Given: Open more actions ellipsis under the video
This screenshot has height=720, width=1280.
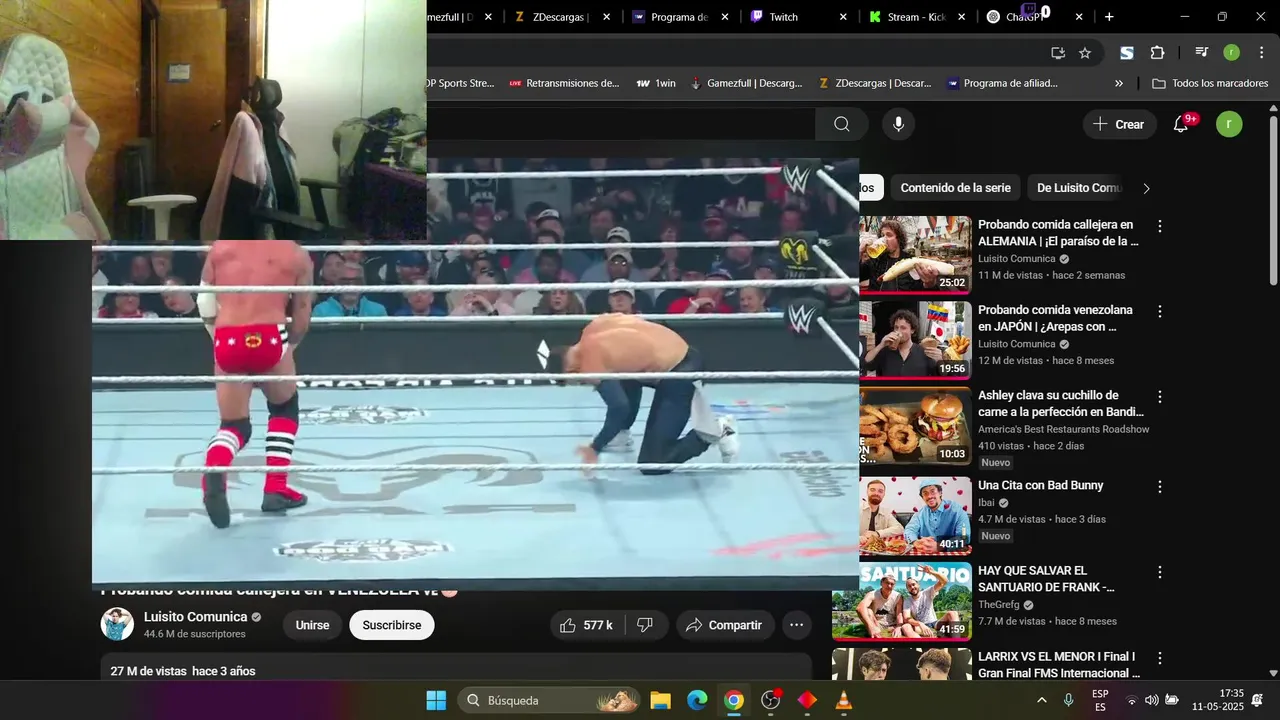Looking at the screenshot, I should [797, 625].
